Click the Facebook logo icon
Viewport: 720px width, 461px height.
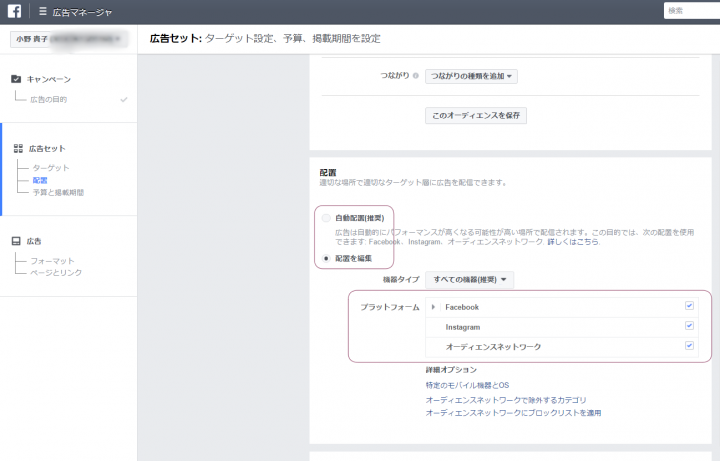14,11
